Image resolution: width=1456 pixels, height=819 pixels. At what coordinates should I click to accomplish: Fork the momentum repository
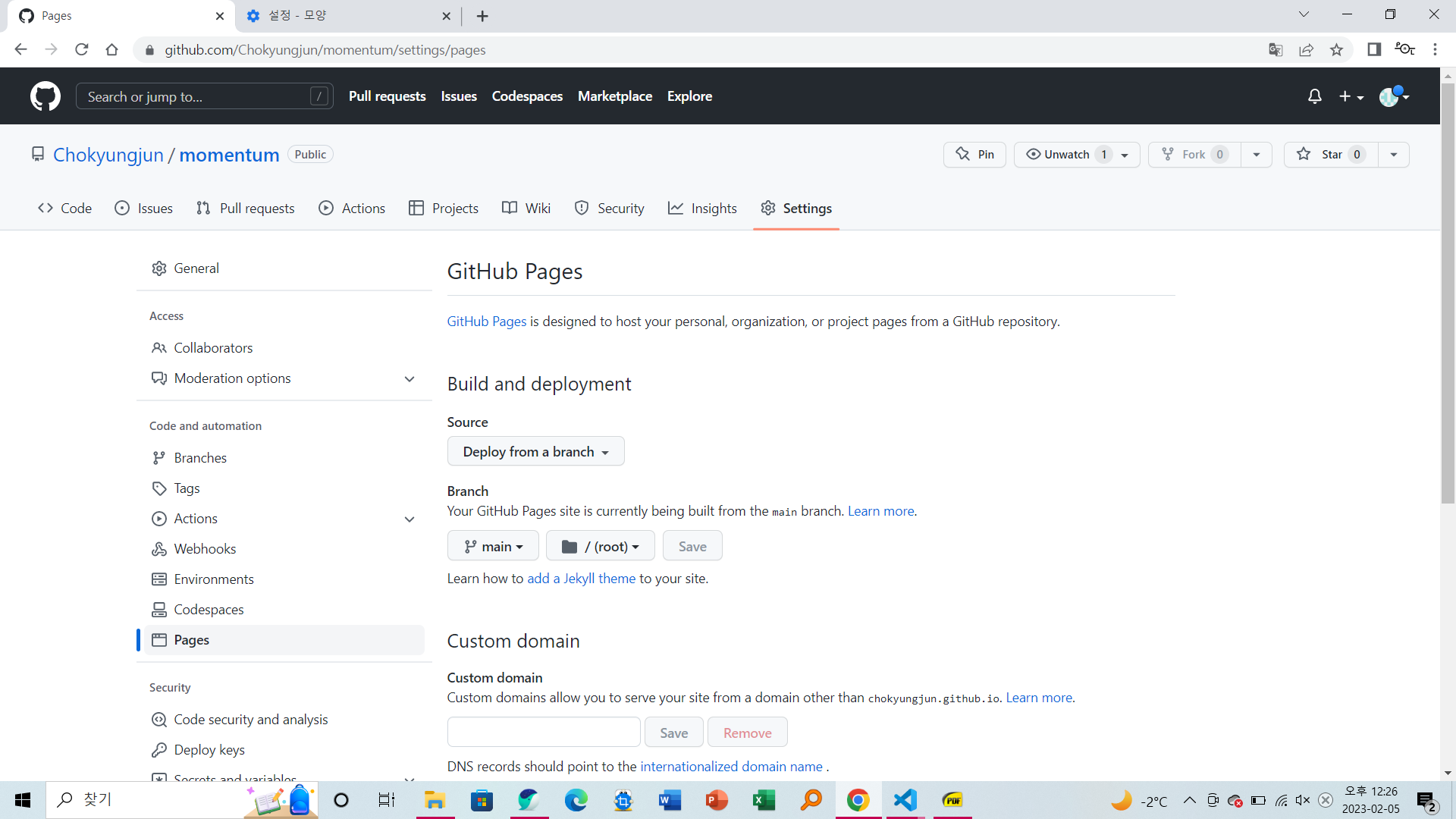[1194, 155]
